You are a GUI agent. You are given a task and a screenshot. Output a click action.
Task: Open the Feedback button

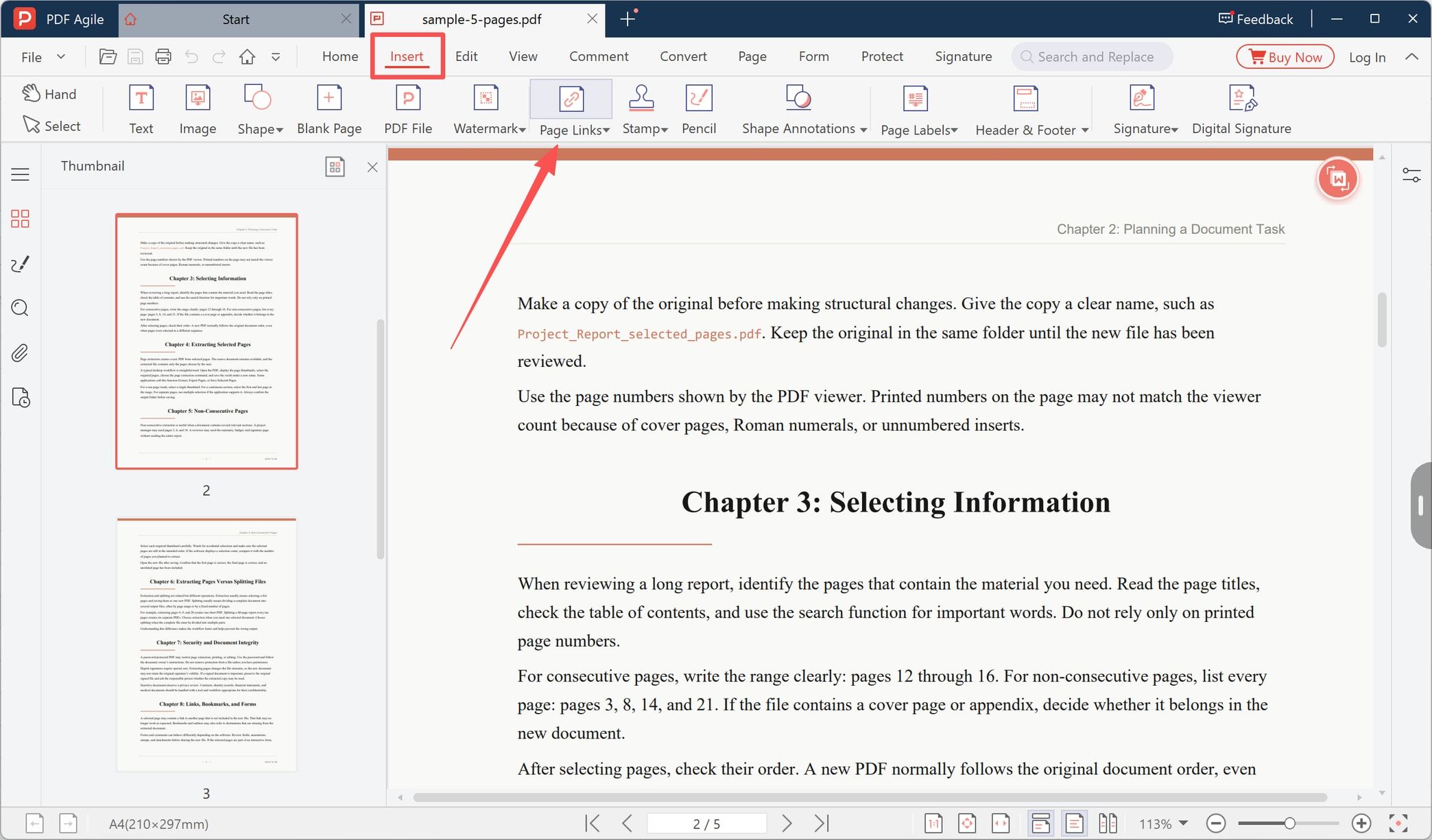tap(1255, 19)
